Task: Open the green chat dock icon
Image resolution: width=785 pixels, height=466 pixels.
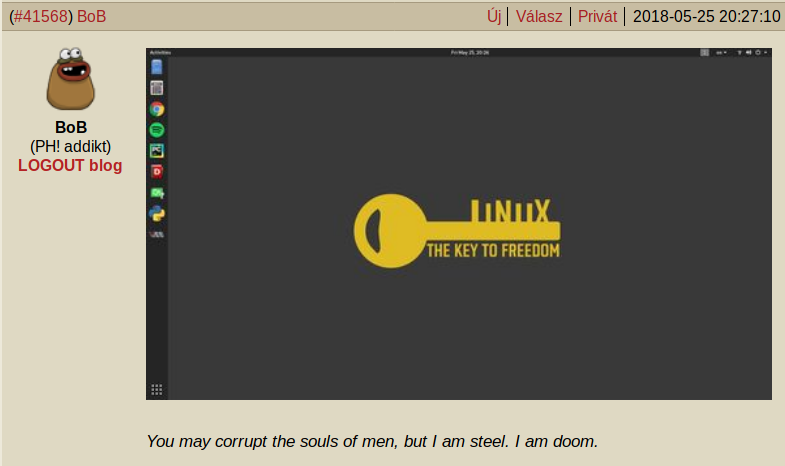Action: tap(157, 193)
